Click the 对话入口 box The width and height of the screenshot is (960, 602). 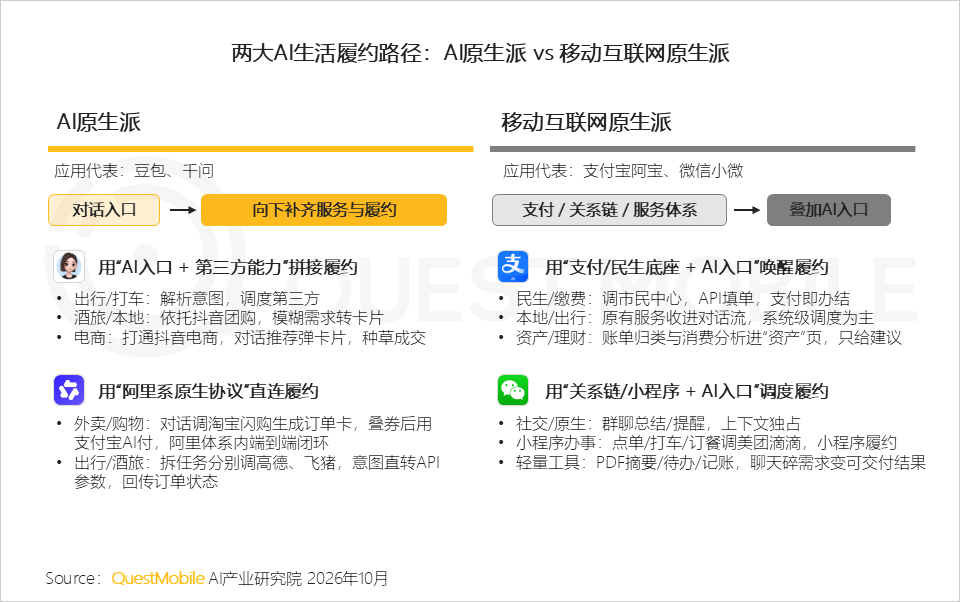click(104, 210)
